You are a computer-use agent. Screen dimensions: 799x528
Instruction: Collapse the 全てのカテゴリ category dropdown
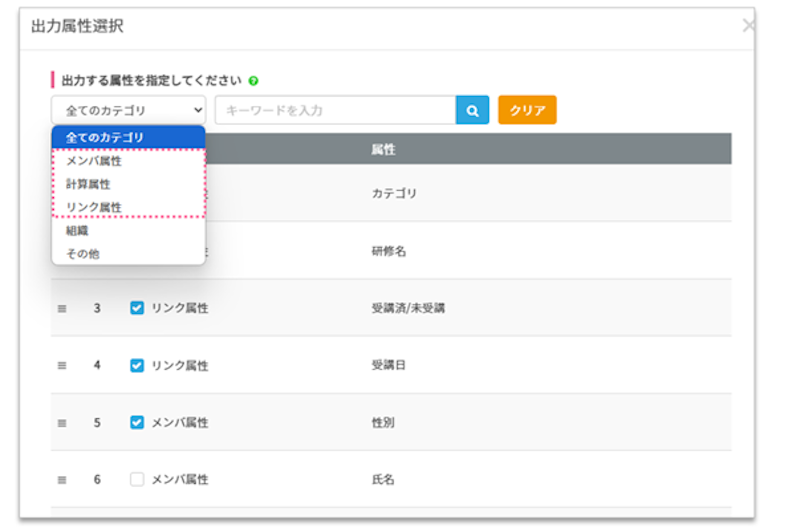(128, 110)
